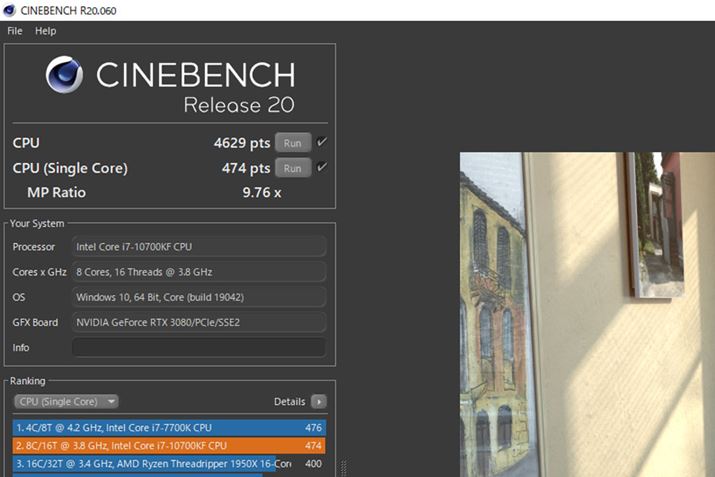Screen dimensions: 715x477
Task: Toggle the CPU (Single Core) test checkbox
Action: (x=321, y=167)
